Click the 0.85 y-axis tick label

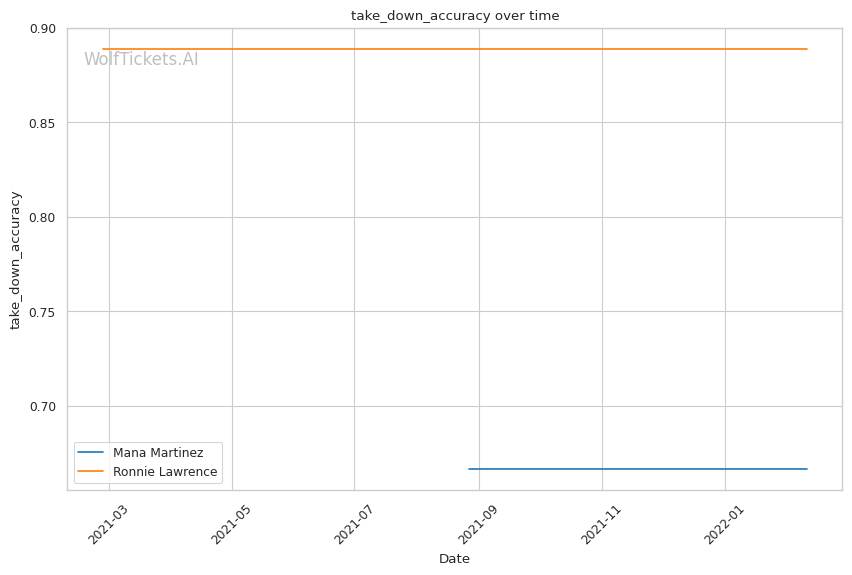click(43, 123)
